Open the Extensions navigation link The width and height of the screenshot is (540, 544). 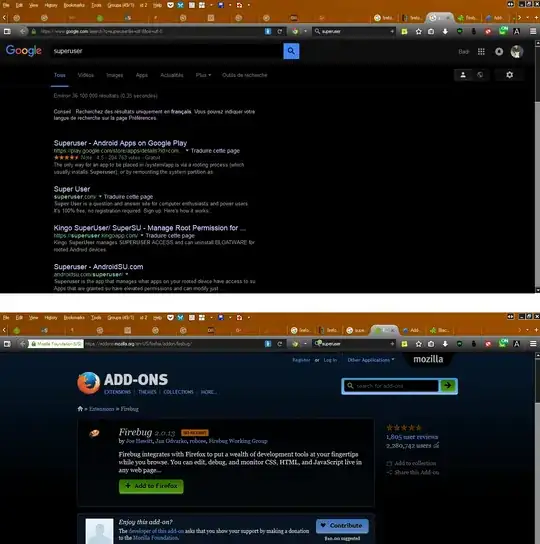(118, 392)
